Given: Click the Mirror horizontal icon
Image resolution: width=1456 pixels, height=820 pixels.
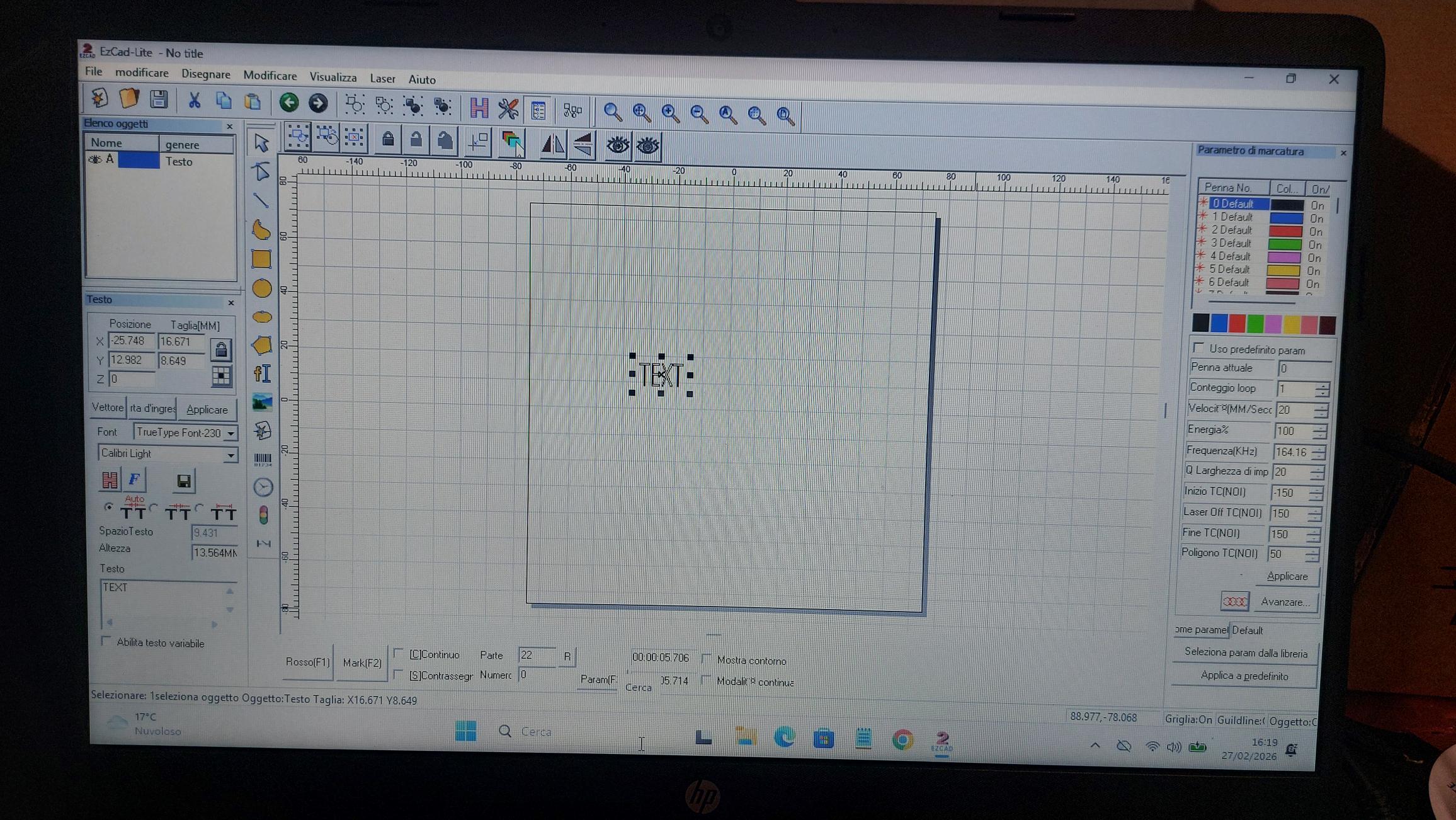Looking at the screenshot, I should 553,145.
